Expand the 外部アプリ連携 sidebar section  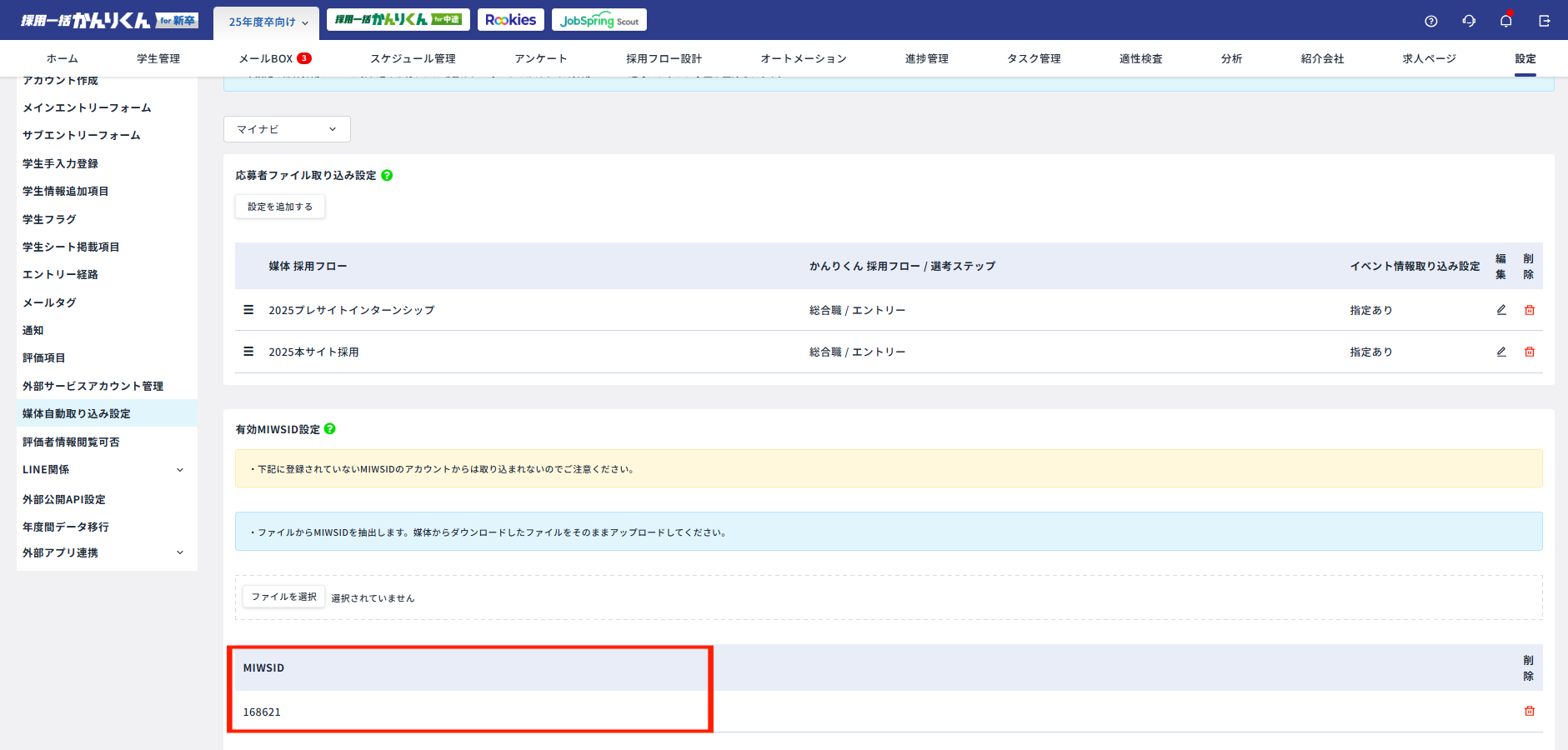tap(179, 552)
